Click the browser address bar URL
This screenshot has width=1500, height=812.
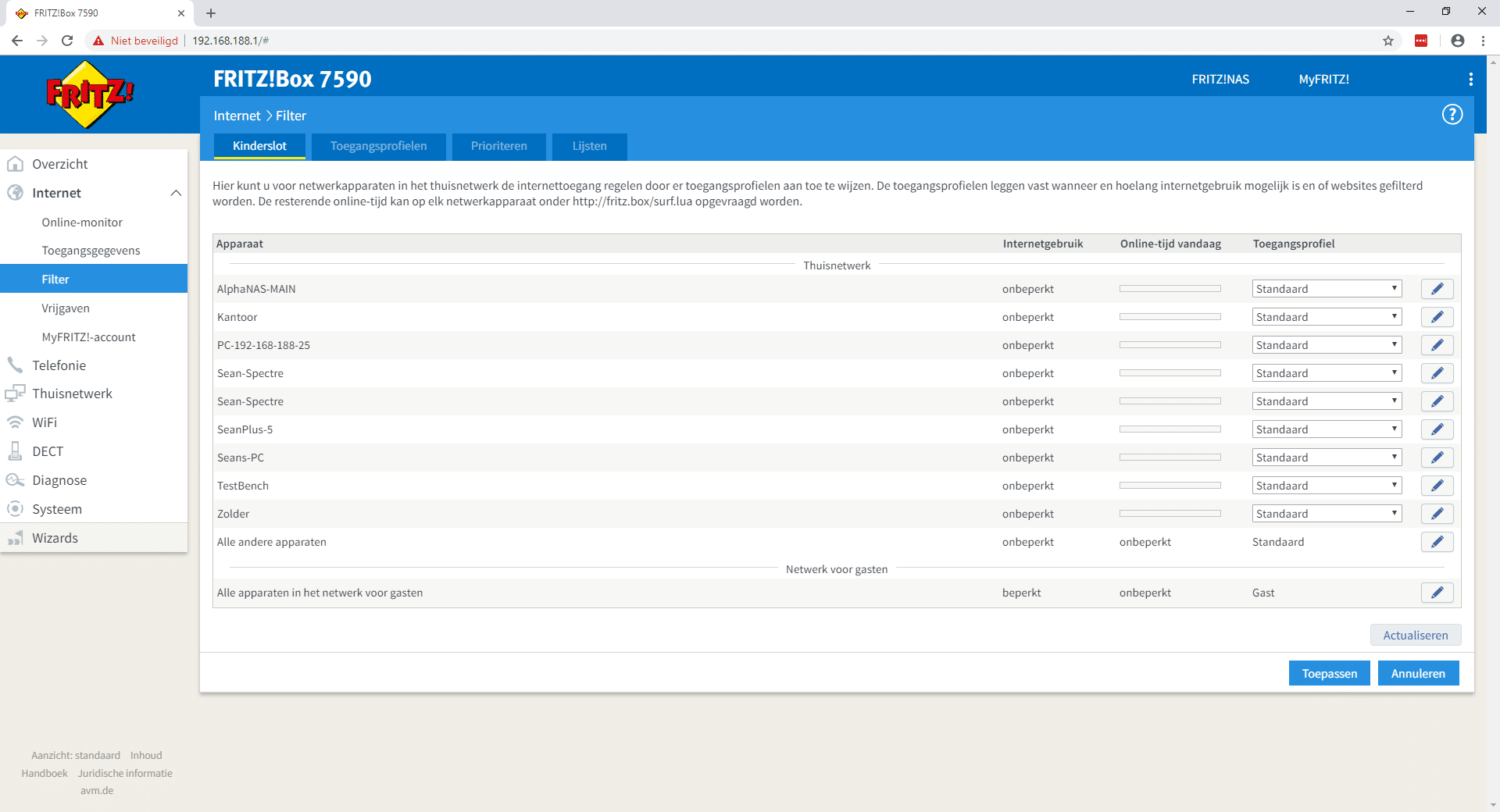230,41
